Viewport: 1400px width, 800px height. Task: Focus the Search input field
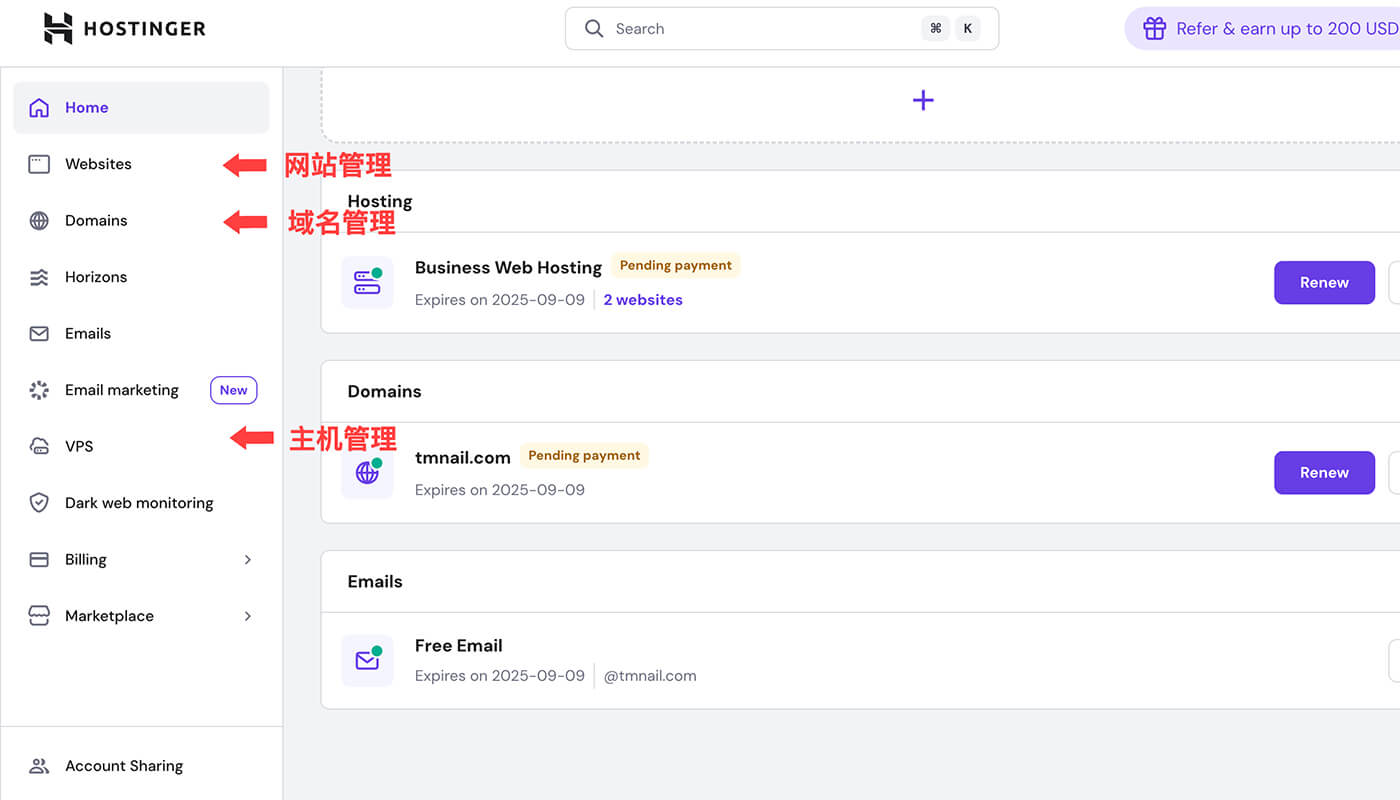[x=782, y=29]
